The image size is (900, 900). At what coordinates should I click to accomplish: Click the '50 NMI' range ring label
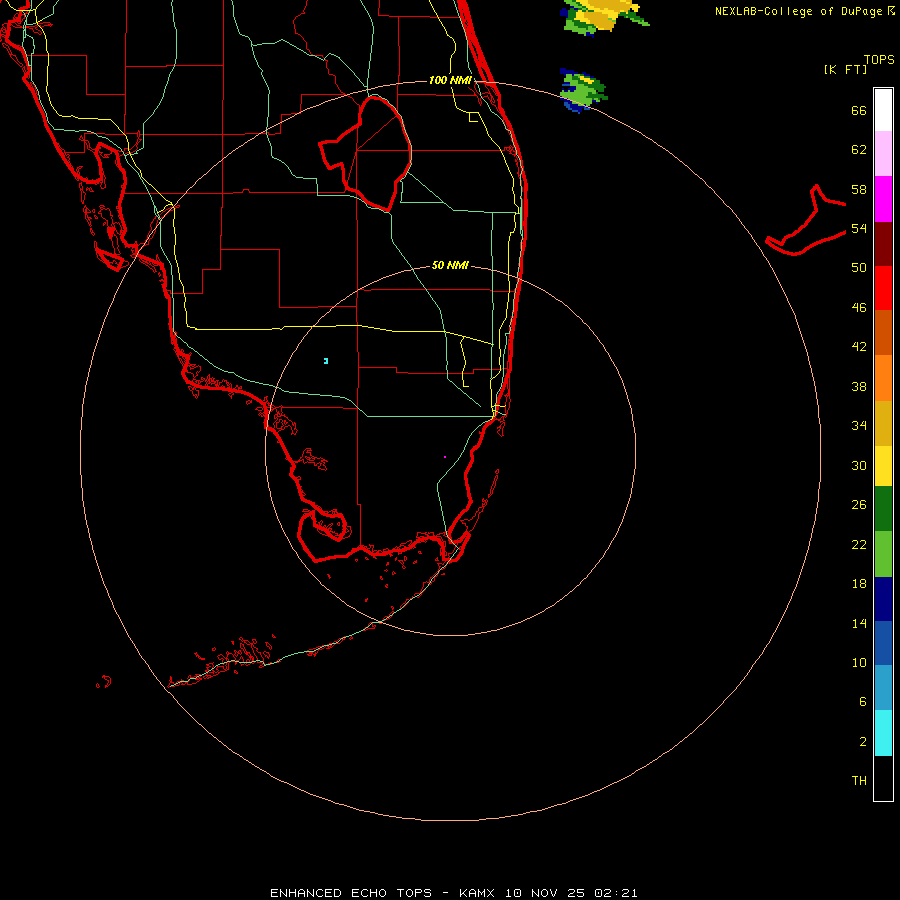coord(450,265)
